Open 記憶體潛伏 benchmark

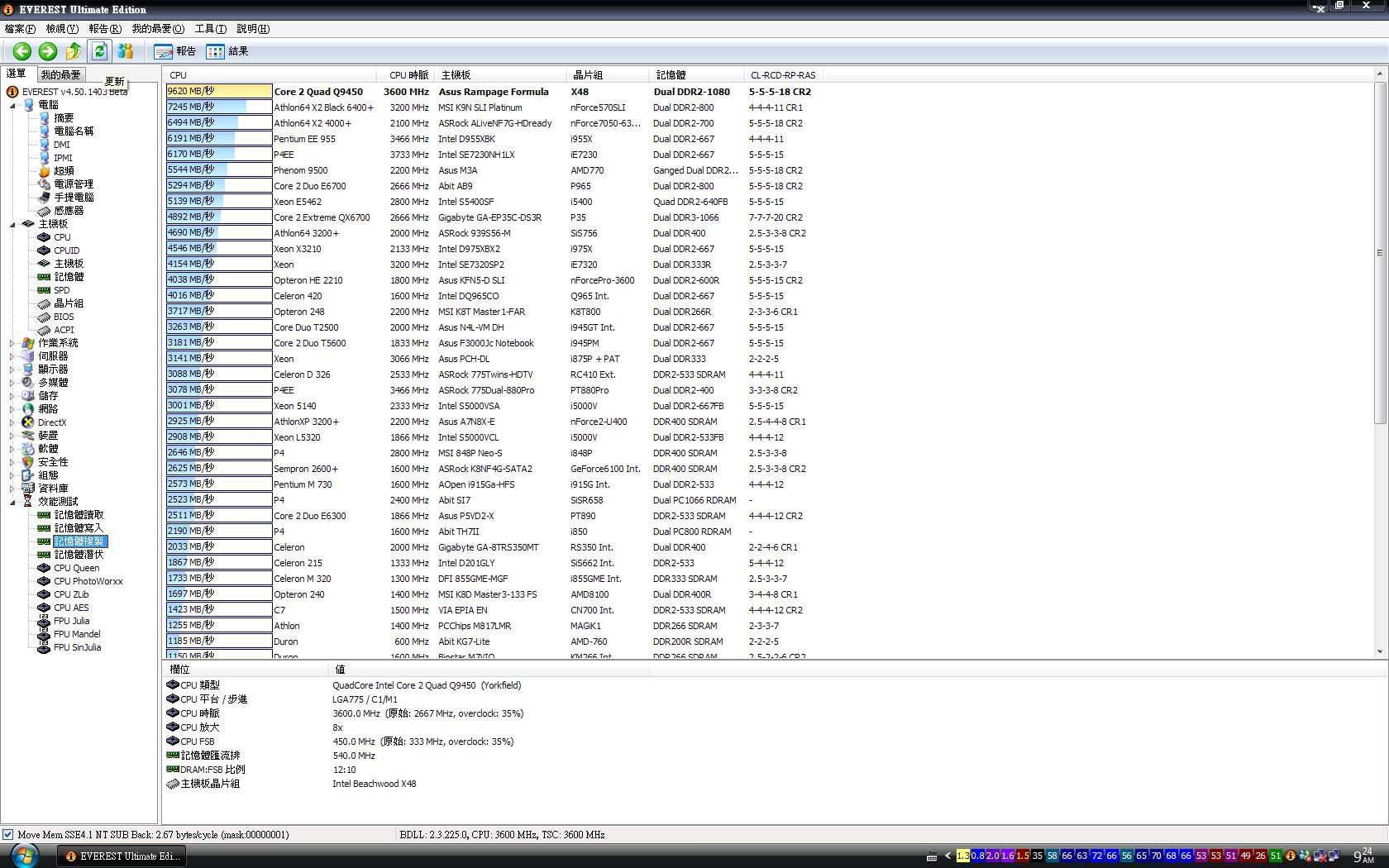pos(79,555)
